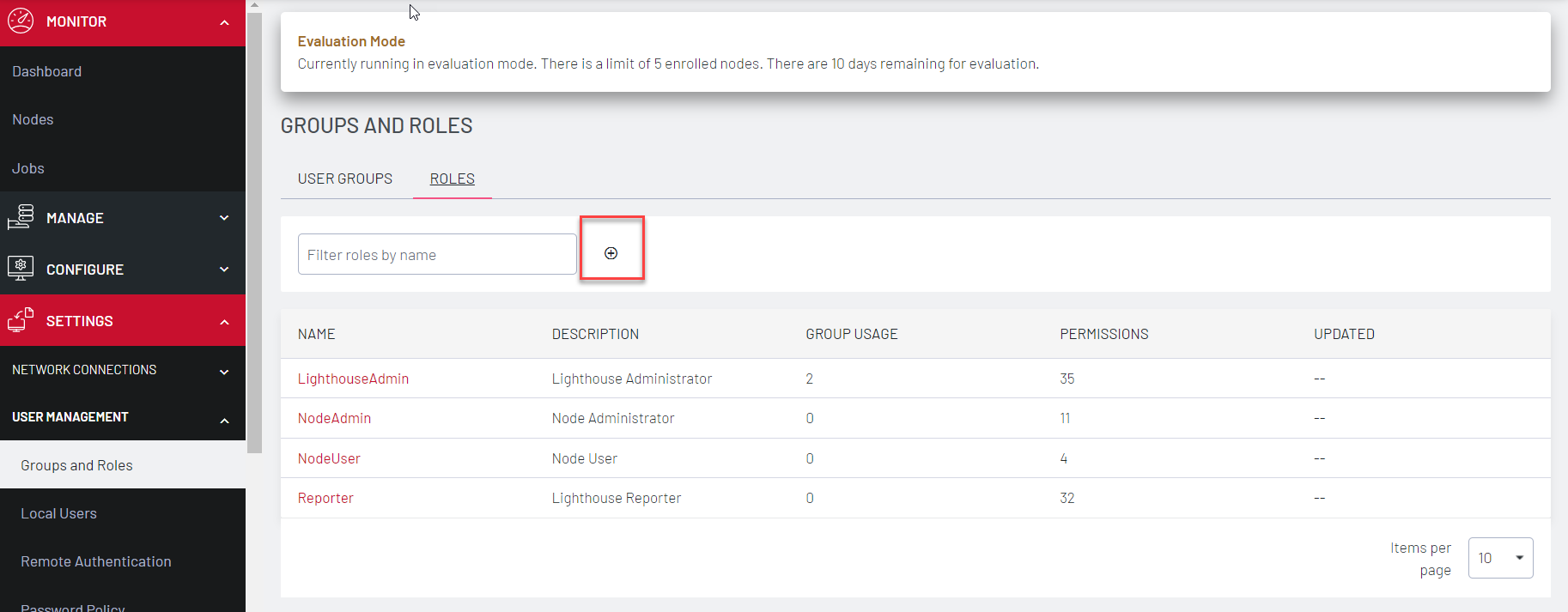Go to Dashboard in sidebar
Viewport: 1568px width, 612px height.
click(x=47, y=71)
